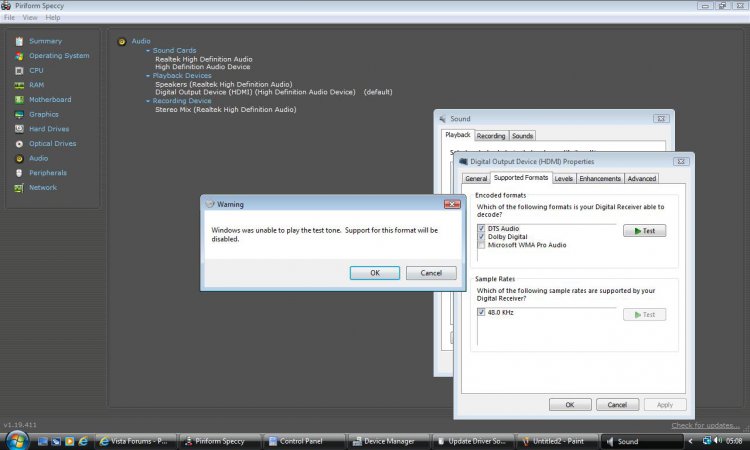Click Test button for encoded formats
Screen dimensions: 750x450
(644, 231)
